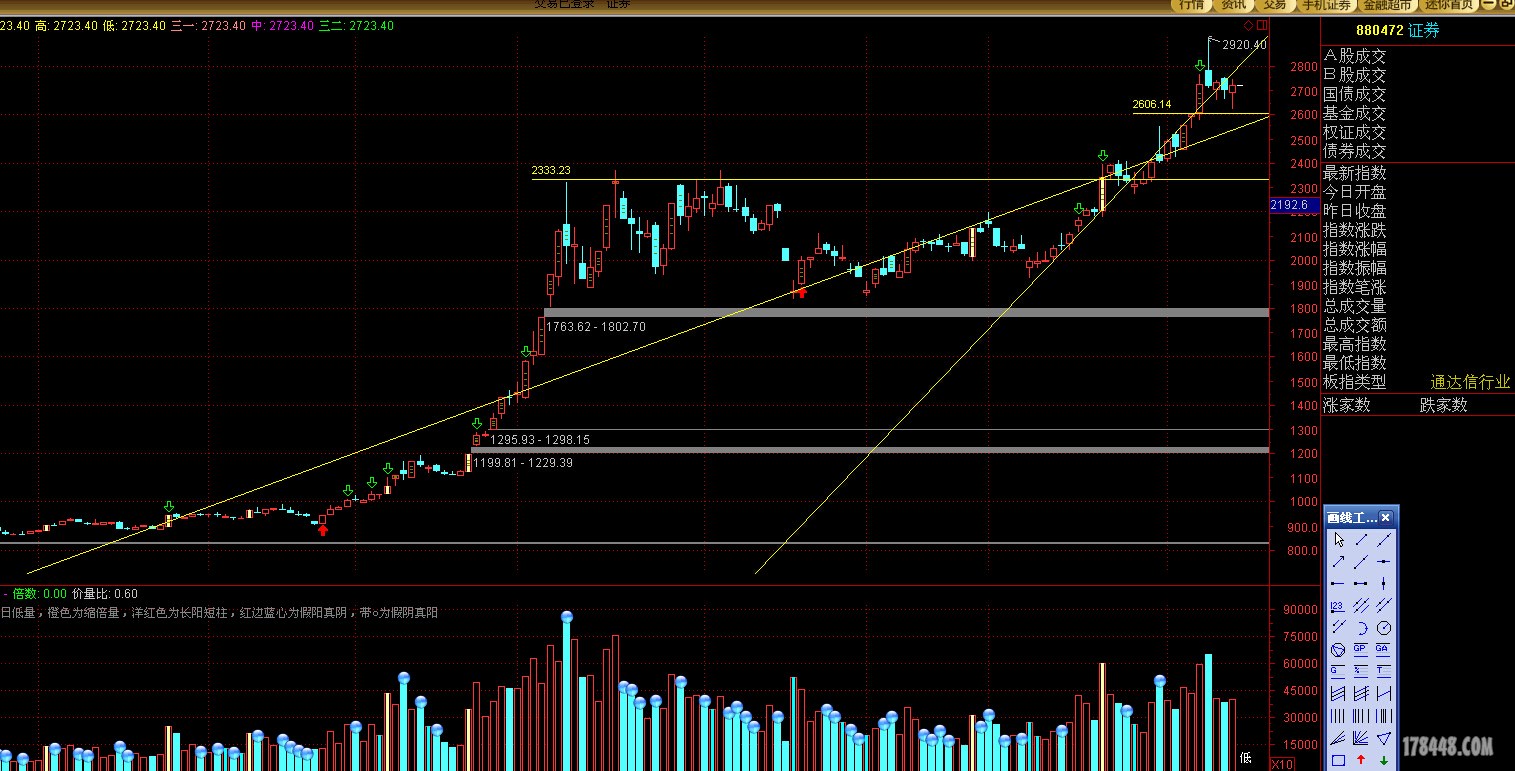Image resolution: width=1515 pixels, height=771 pixels.
Task: Choose the GP golden price line tool
Action: (x=1361, y=650)
